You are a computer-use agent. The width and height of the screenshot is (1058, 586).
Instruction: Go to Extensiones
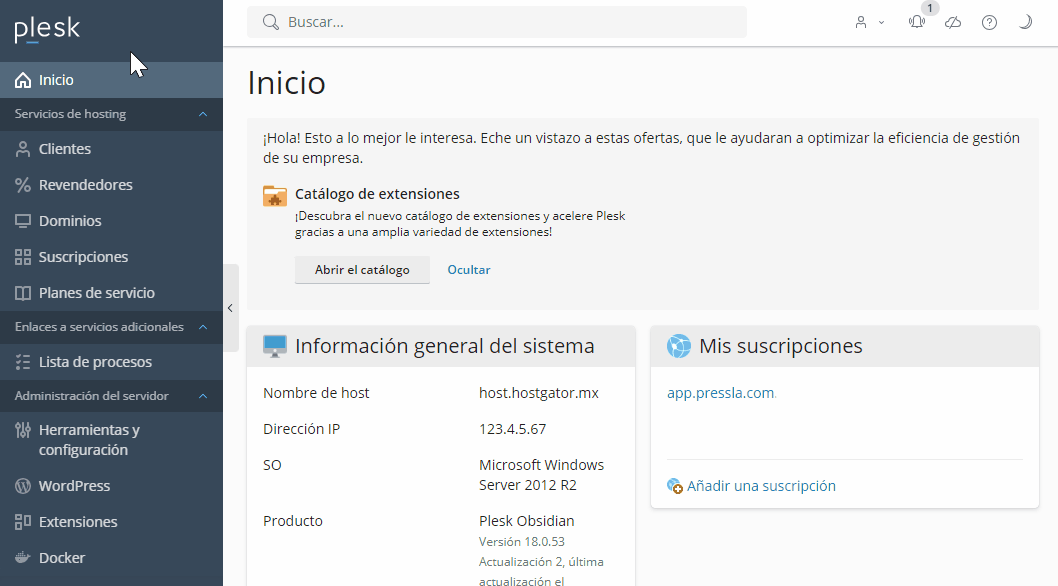(x=111, y=522)
